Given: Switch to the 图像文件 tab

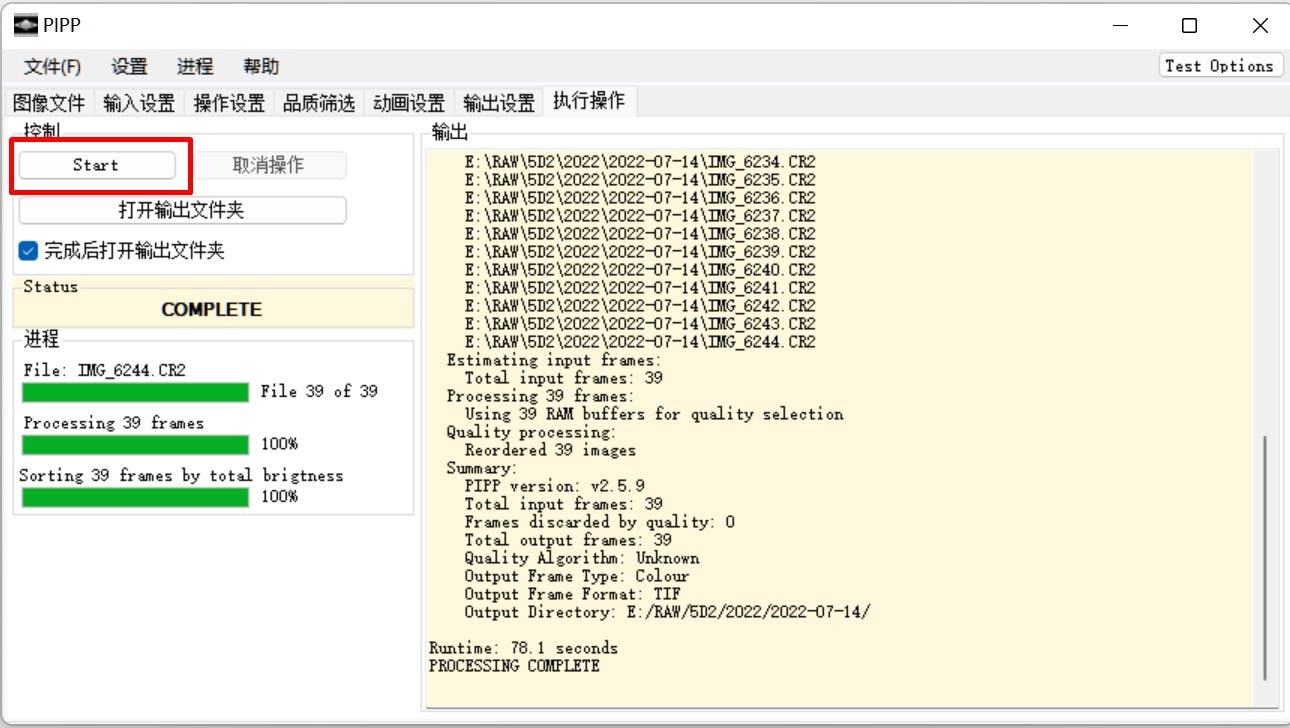Looking at the screenshot, I should pos(49,102).
